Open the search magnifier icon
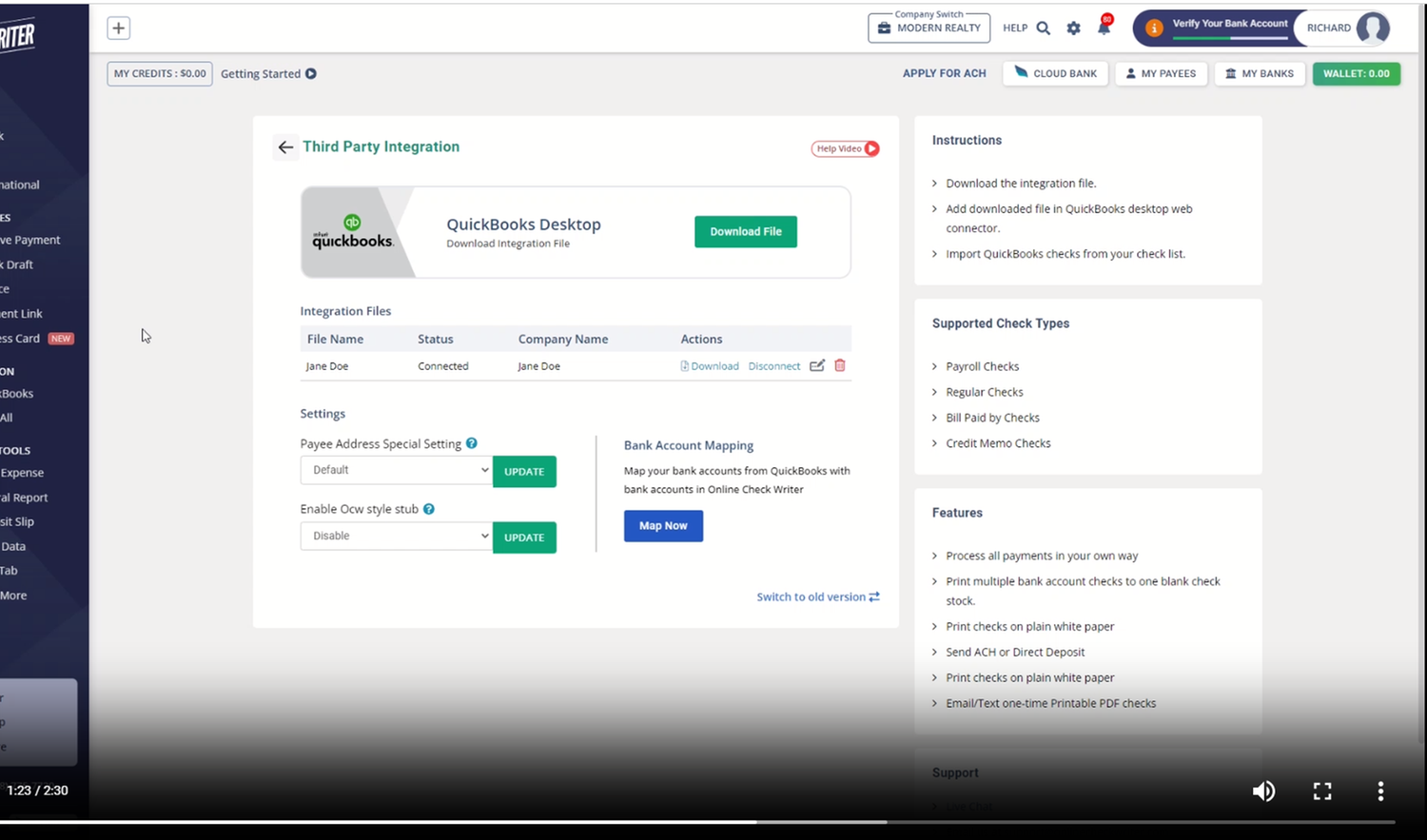 1044,29
